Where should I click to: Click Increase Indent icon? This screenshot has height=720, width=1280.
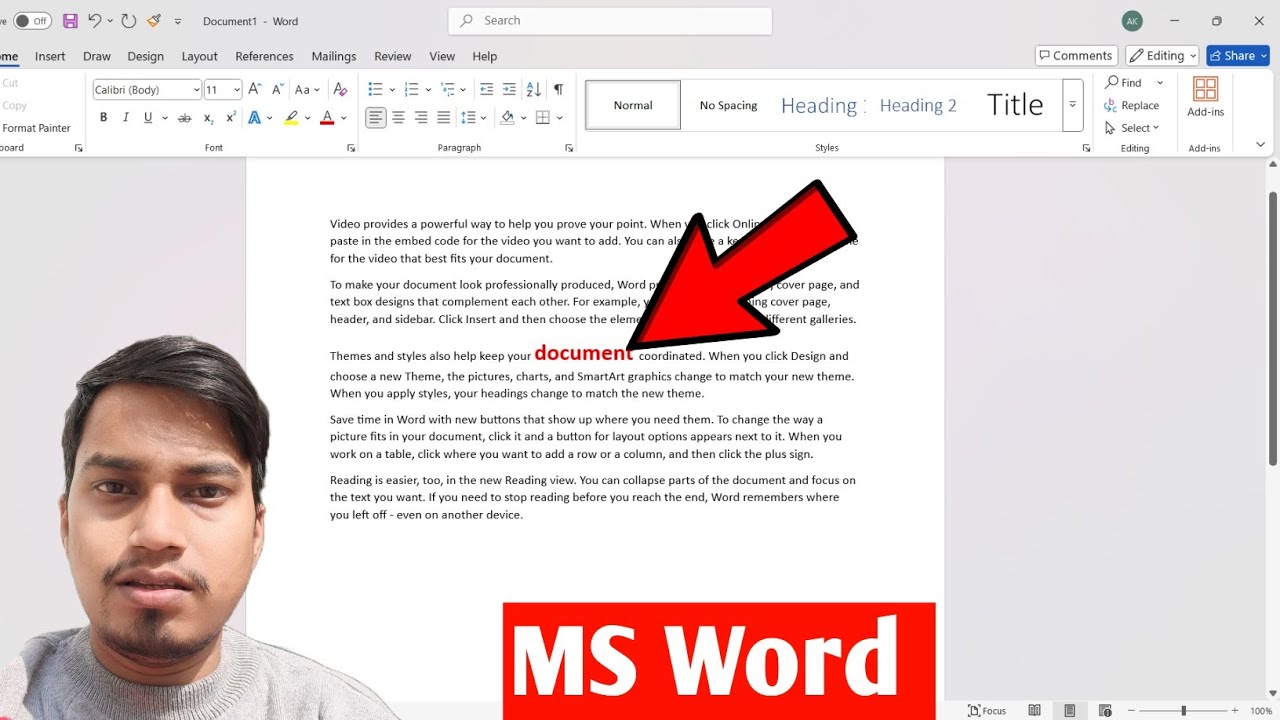coord(509,90)
